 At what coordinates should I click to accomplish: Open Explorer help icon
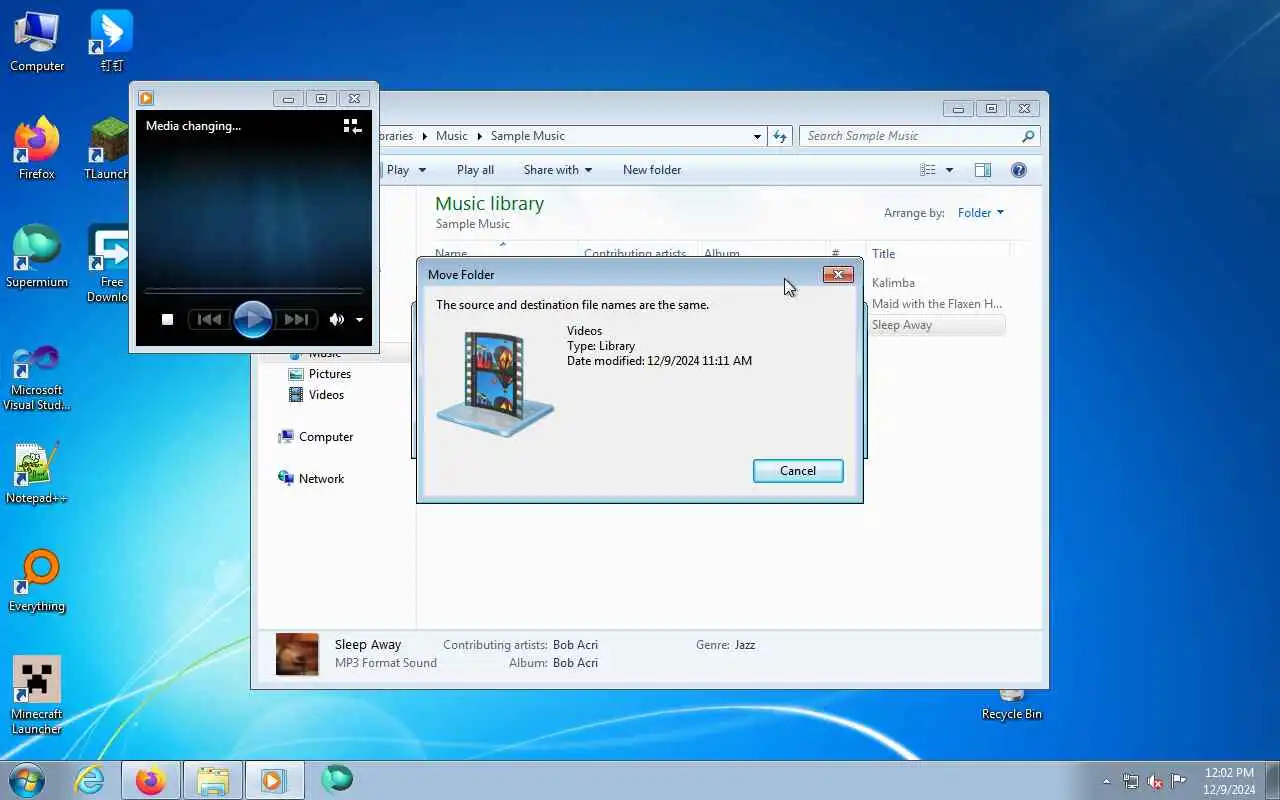[1019, 170]
